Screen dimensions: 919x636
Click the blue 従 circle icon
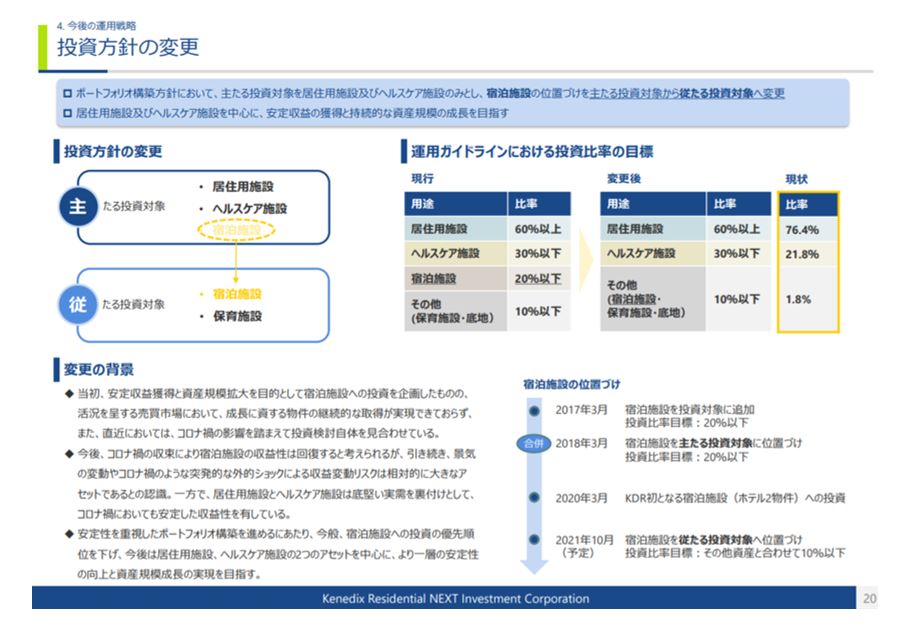tap(78, 304)
